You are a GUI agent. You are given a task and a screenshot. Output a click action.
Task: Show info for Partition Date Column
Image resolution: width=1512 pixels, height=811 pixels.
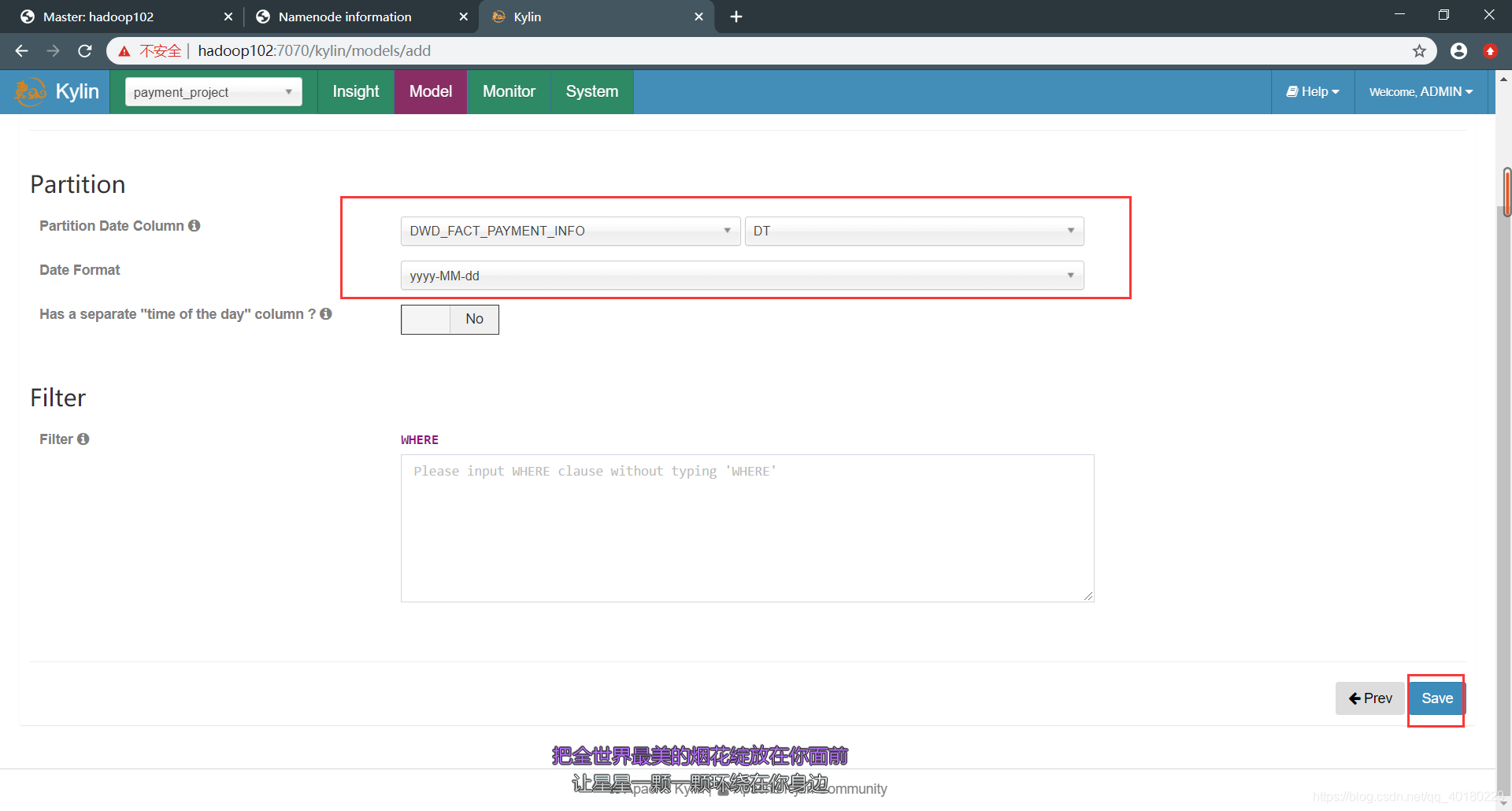coord(195,226)
